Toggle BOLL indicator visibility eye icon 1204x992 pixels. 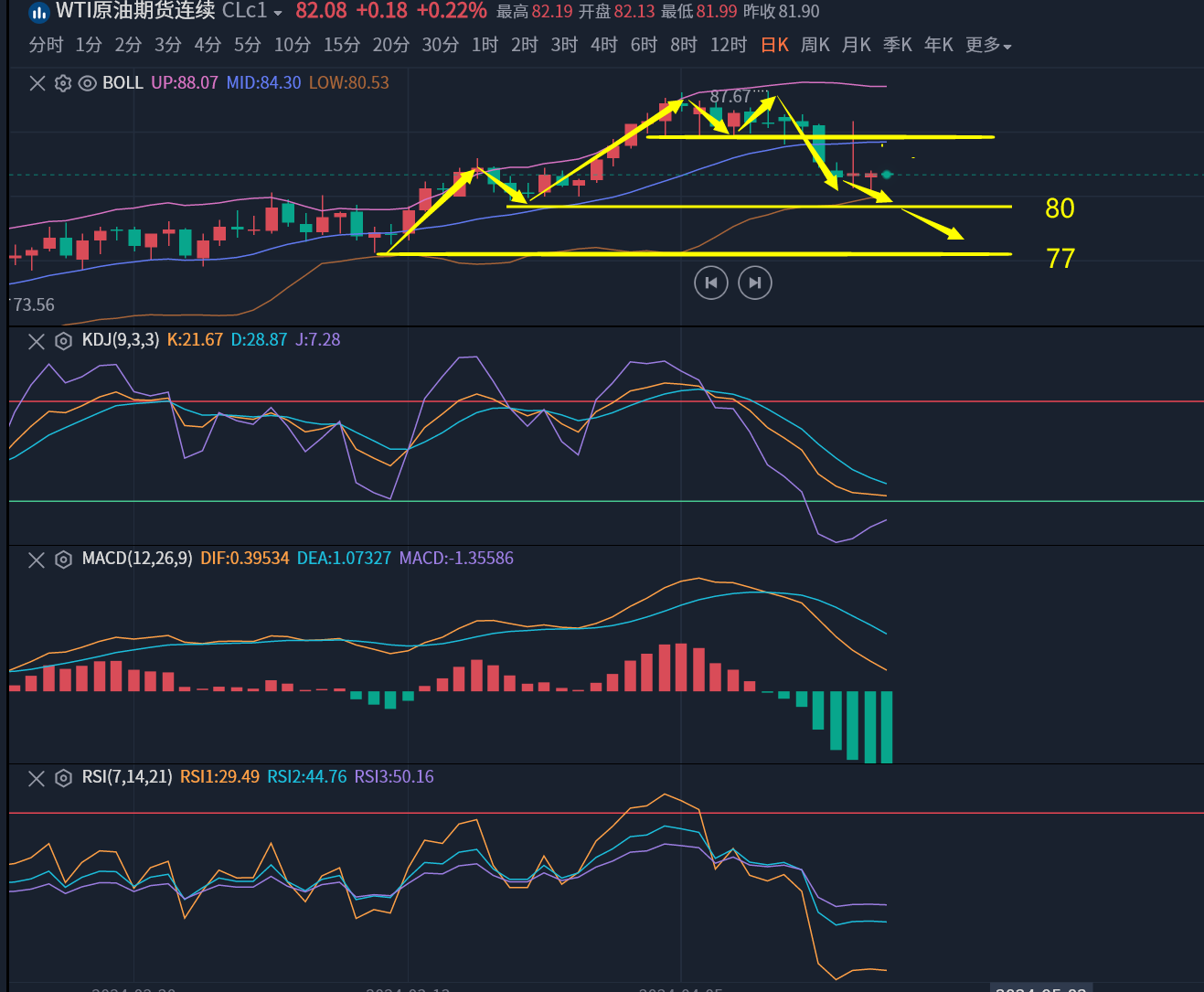click(x=88, y=83)
